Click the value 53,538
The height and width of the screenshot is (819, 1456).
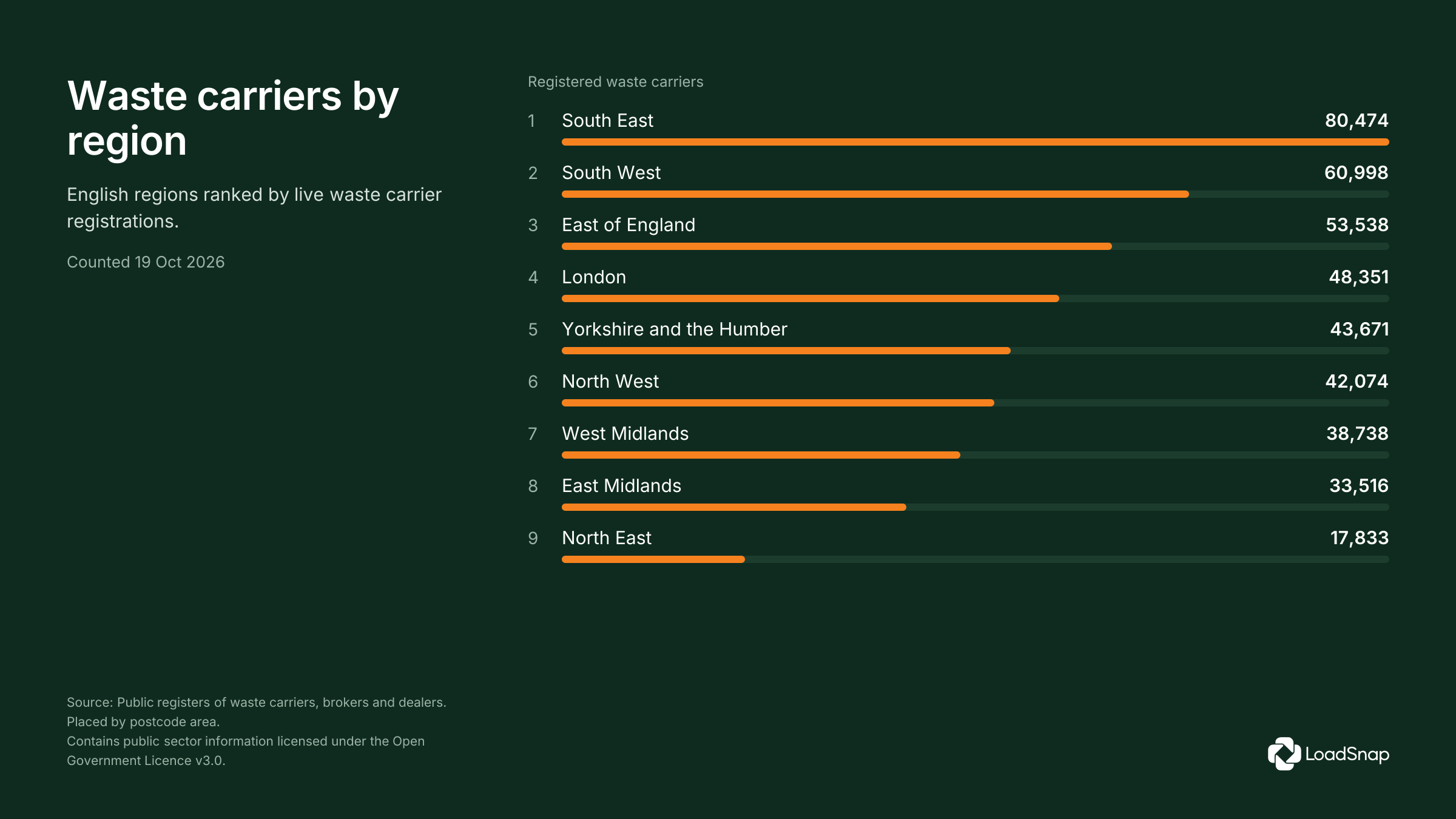click(x=1357, y=225)
